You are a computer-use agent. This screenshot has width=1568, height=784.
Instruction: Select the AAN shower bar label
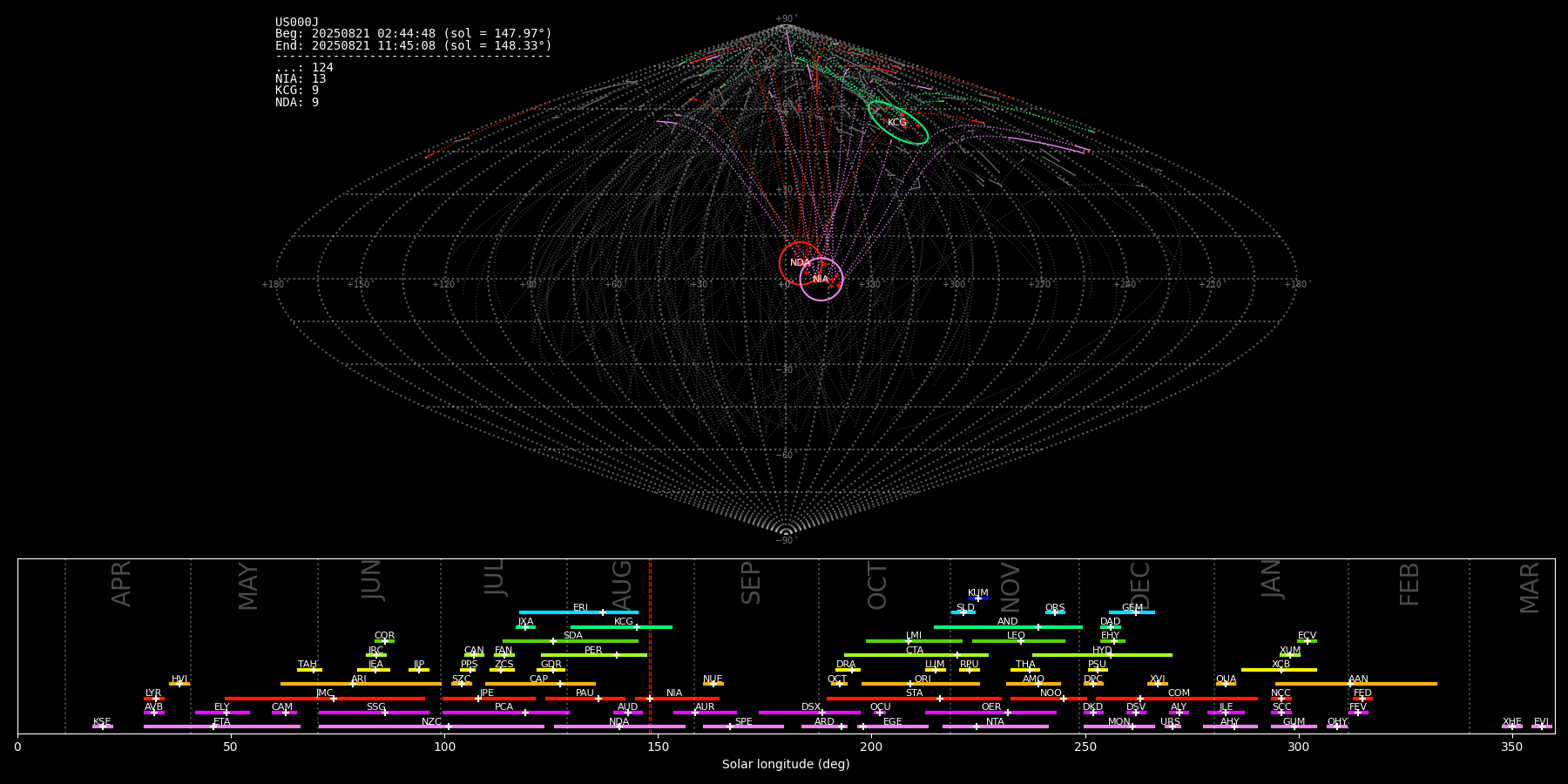click(1358, 679)
